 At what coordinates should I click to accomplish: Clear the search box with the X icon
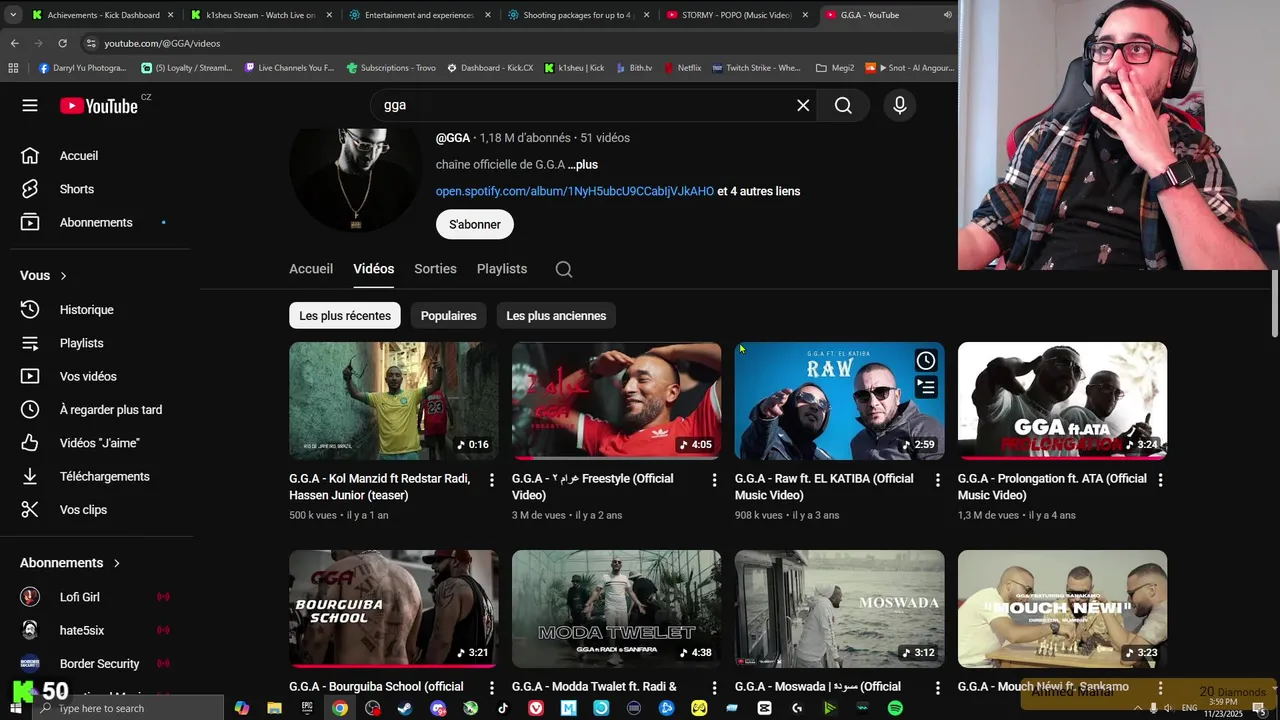[803, 105]
